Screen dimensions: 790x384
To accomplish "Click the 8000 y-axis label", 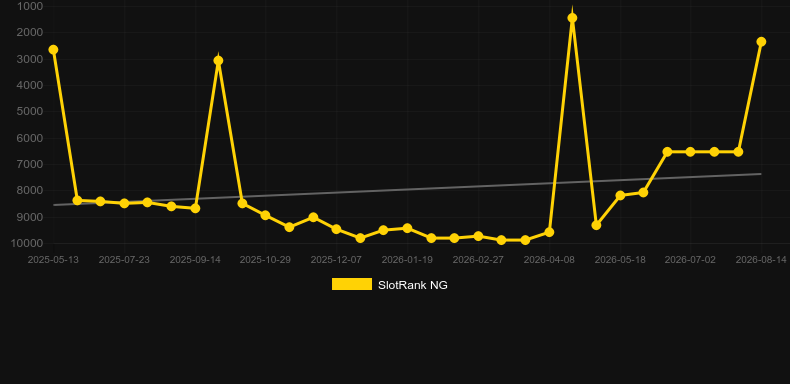I will 30,190.
